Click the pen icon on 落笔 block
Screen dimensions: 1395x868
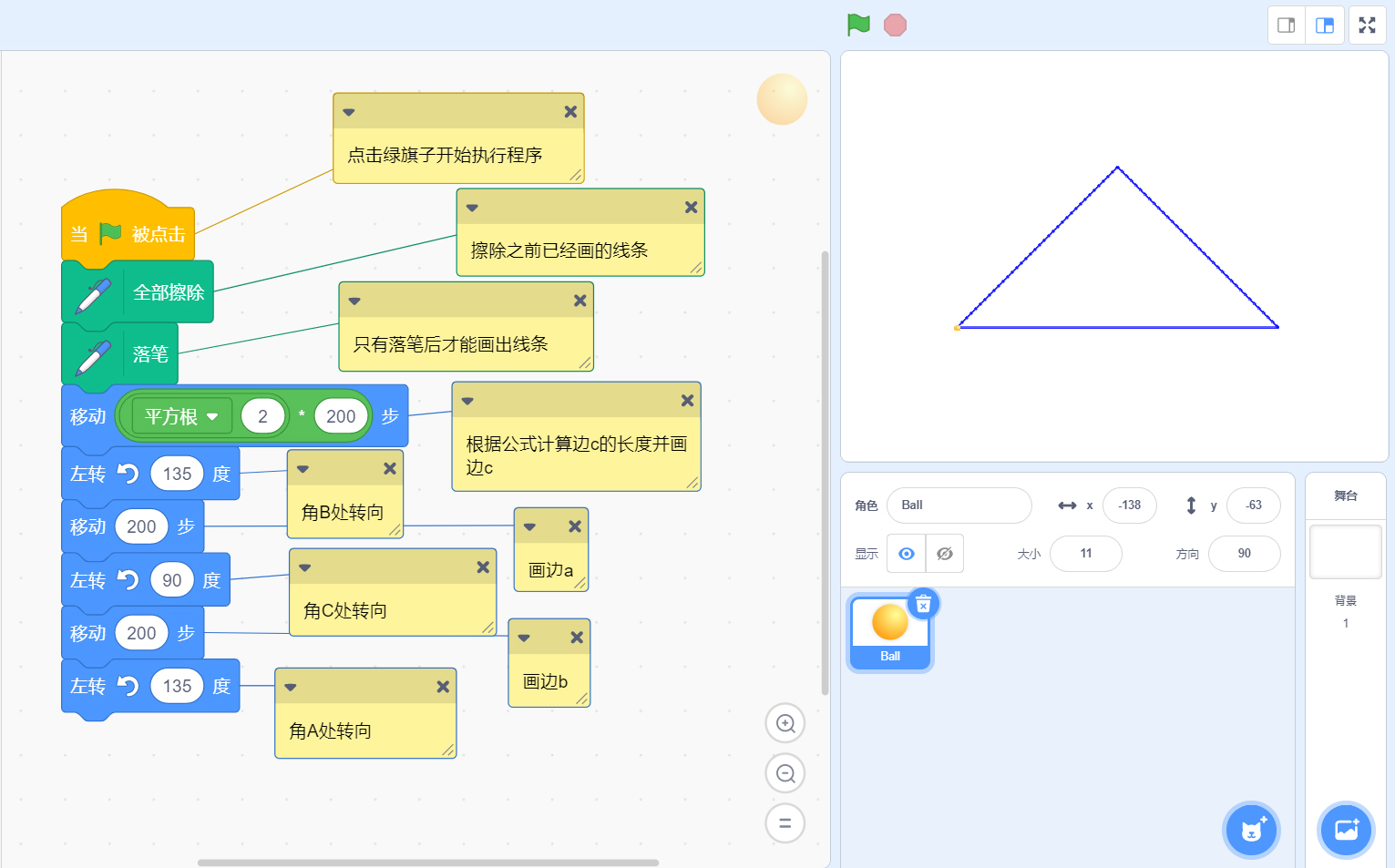tap(93, 357)
